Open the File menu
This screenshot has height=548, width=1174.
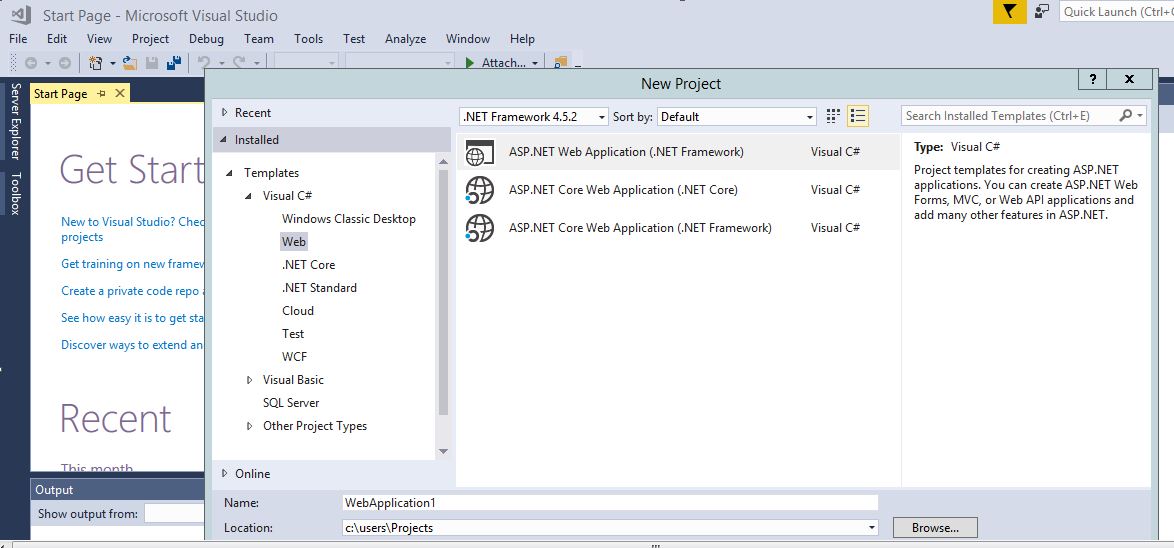(18, 39)
